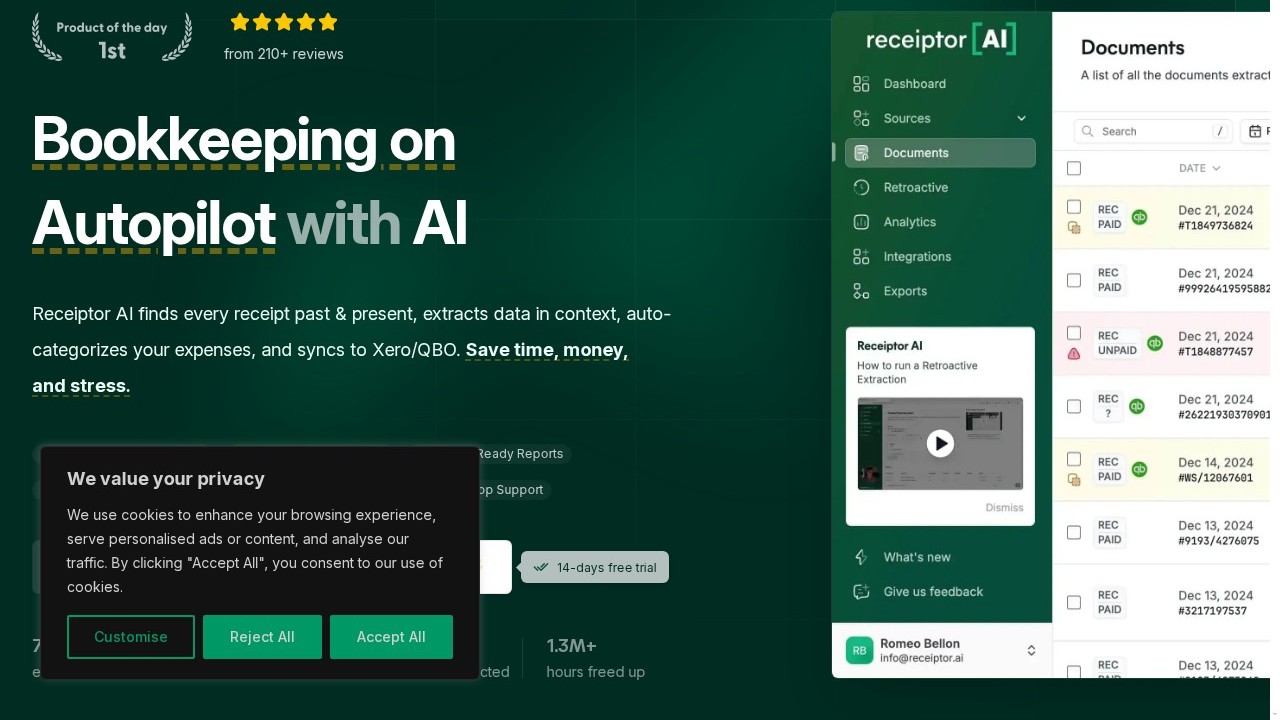The image size is (1280, 720).
Task: Click the Retroactive clock icon
Action: 861,188
